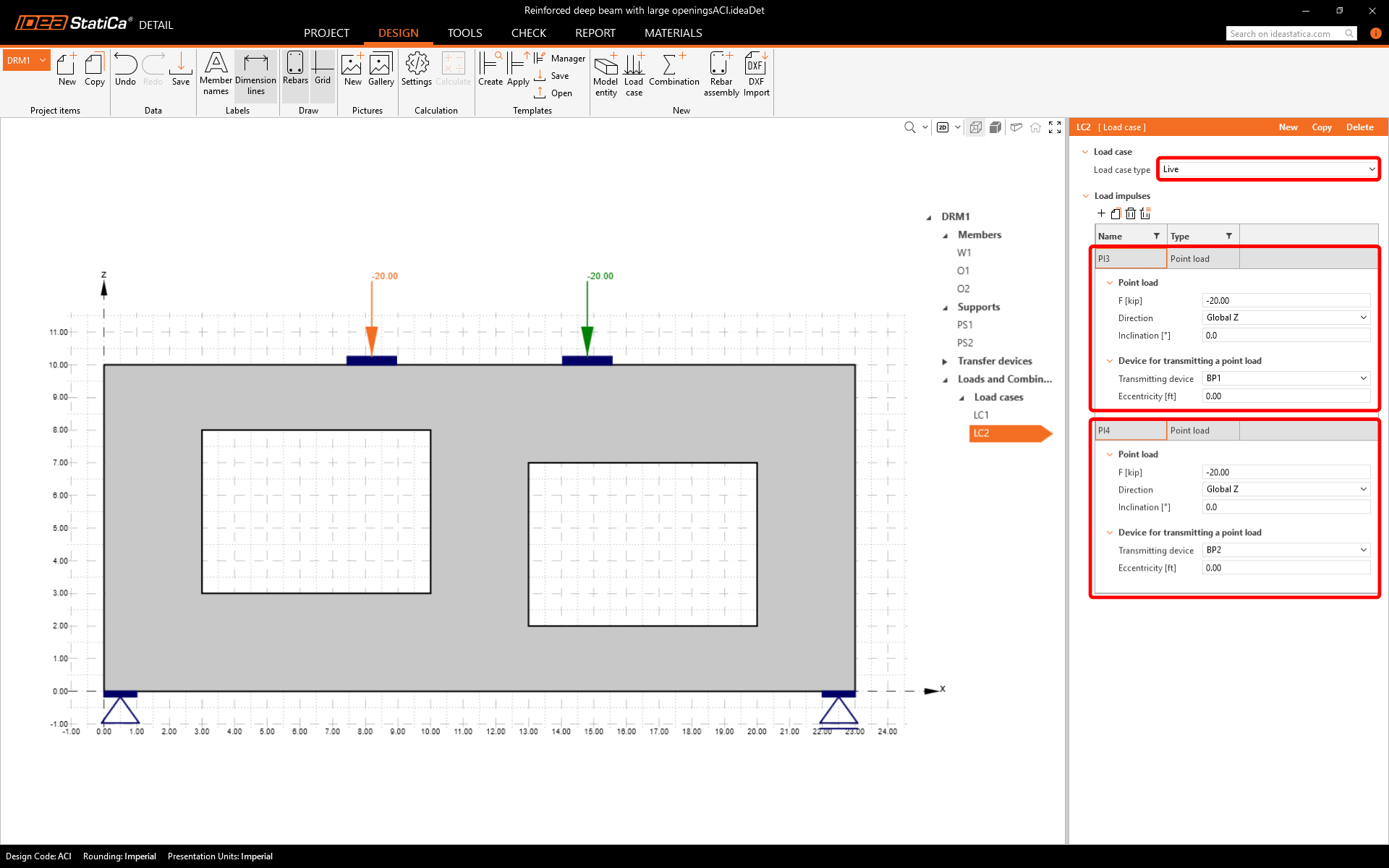The width and height of the screenshot is (1389, 868).
Task: Expand the Transfer devices tree node
Action: point(945,362)
